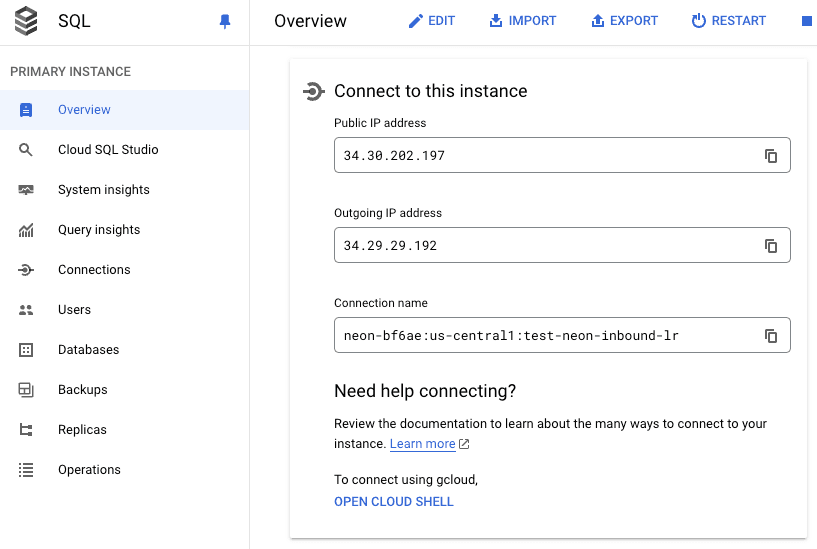Copy the Public IP address value
Image resolution: width=817 pixels, height=549 pixels.
pos(771,156)
